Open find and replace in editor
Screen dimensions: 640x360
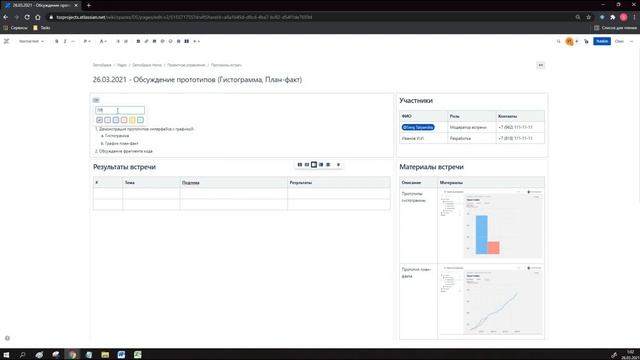coord(558,41)
